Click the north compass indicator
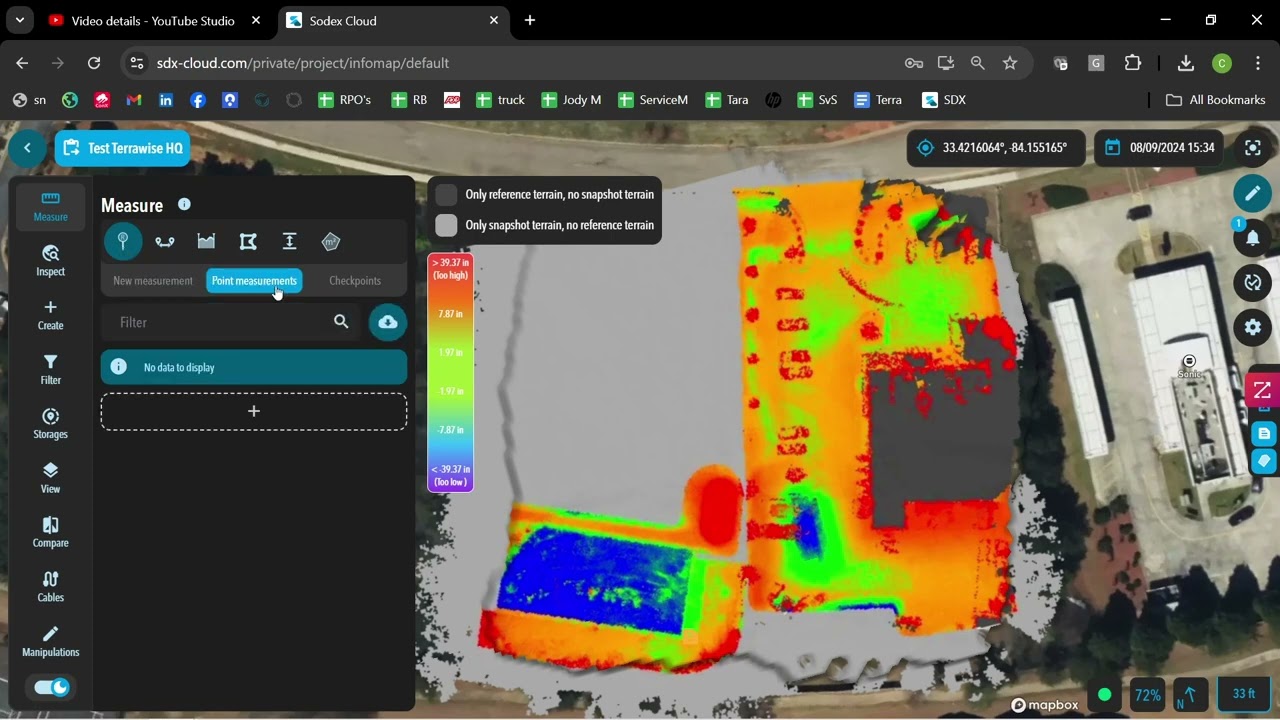The height and width of the screenshot is (720, 1280). [1190, 694]
